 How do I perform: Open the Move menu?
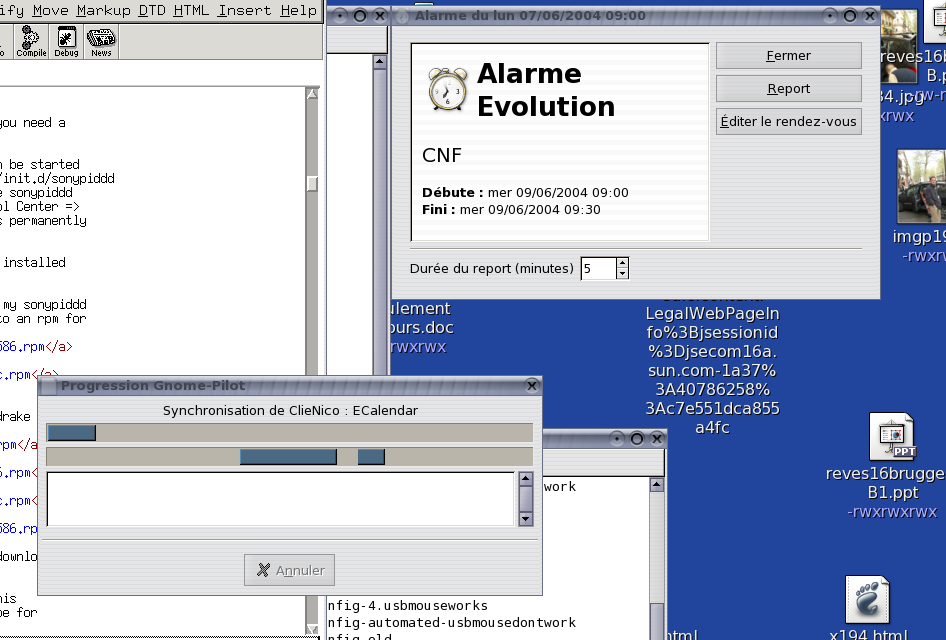click(x=51, y=10)
